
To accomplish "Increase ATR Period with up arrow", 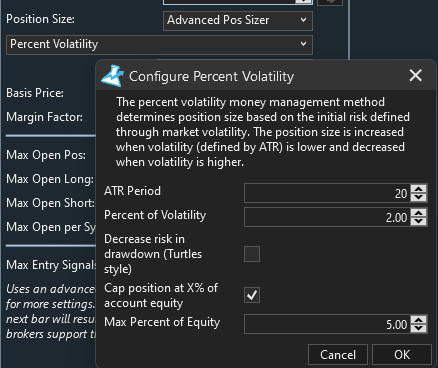I will click(419, 189).
